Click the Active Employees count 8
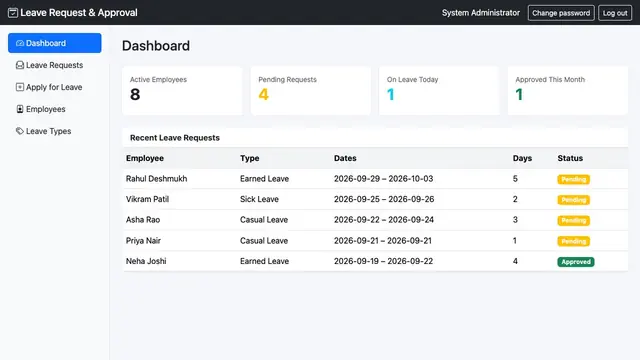The image size is (640, 360). click(135, 95)
